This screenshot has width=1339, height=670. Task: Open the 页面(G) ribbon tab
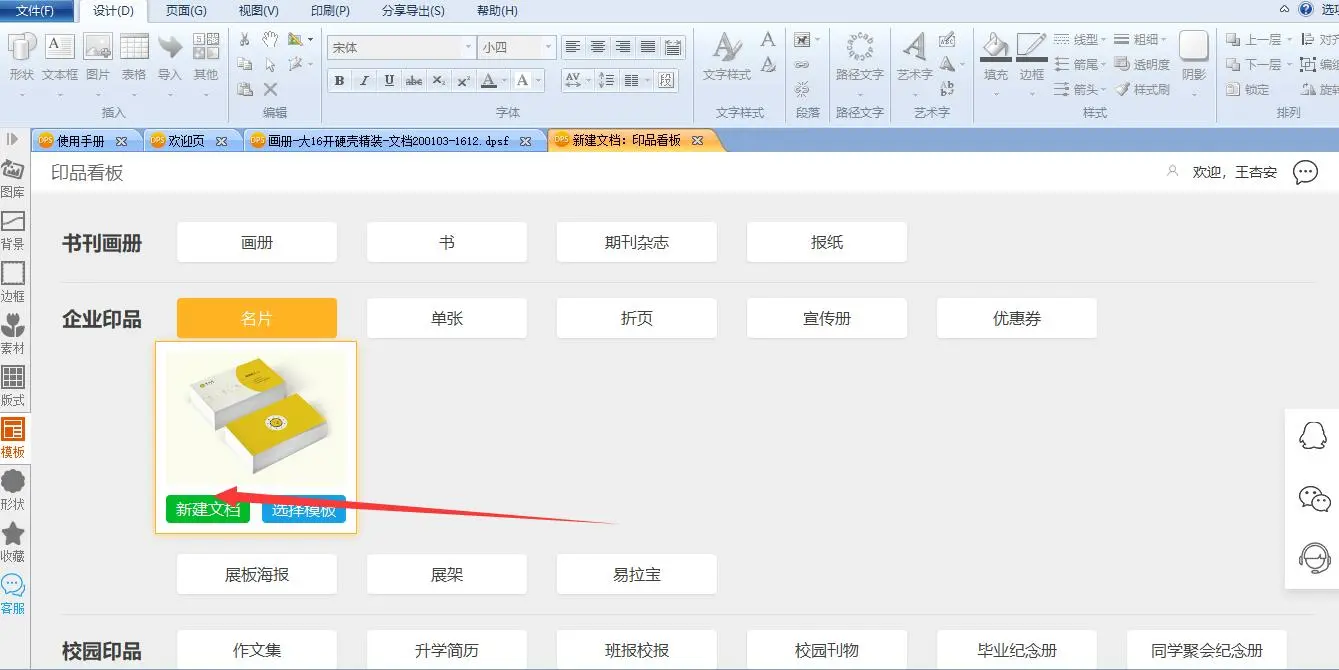[x=186, y=11]
